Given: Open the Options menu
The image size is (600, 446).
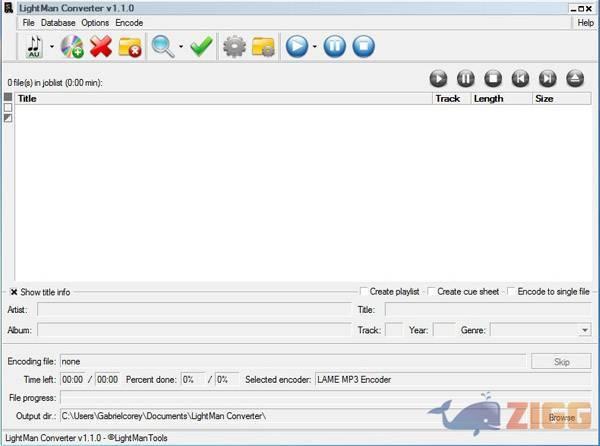Looking at the screenshot, I should point(95,23).
